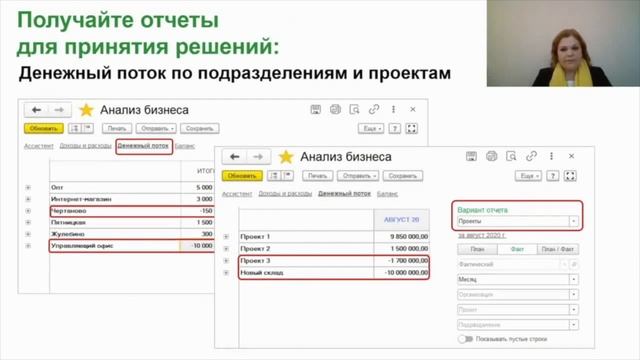Switch to Денежный поток tab in front window
Image resolution: width=640 pixels, height=360 pixels.
tap(344, 193)
